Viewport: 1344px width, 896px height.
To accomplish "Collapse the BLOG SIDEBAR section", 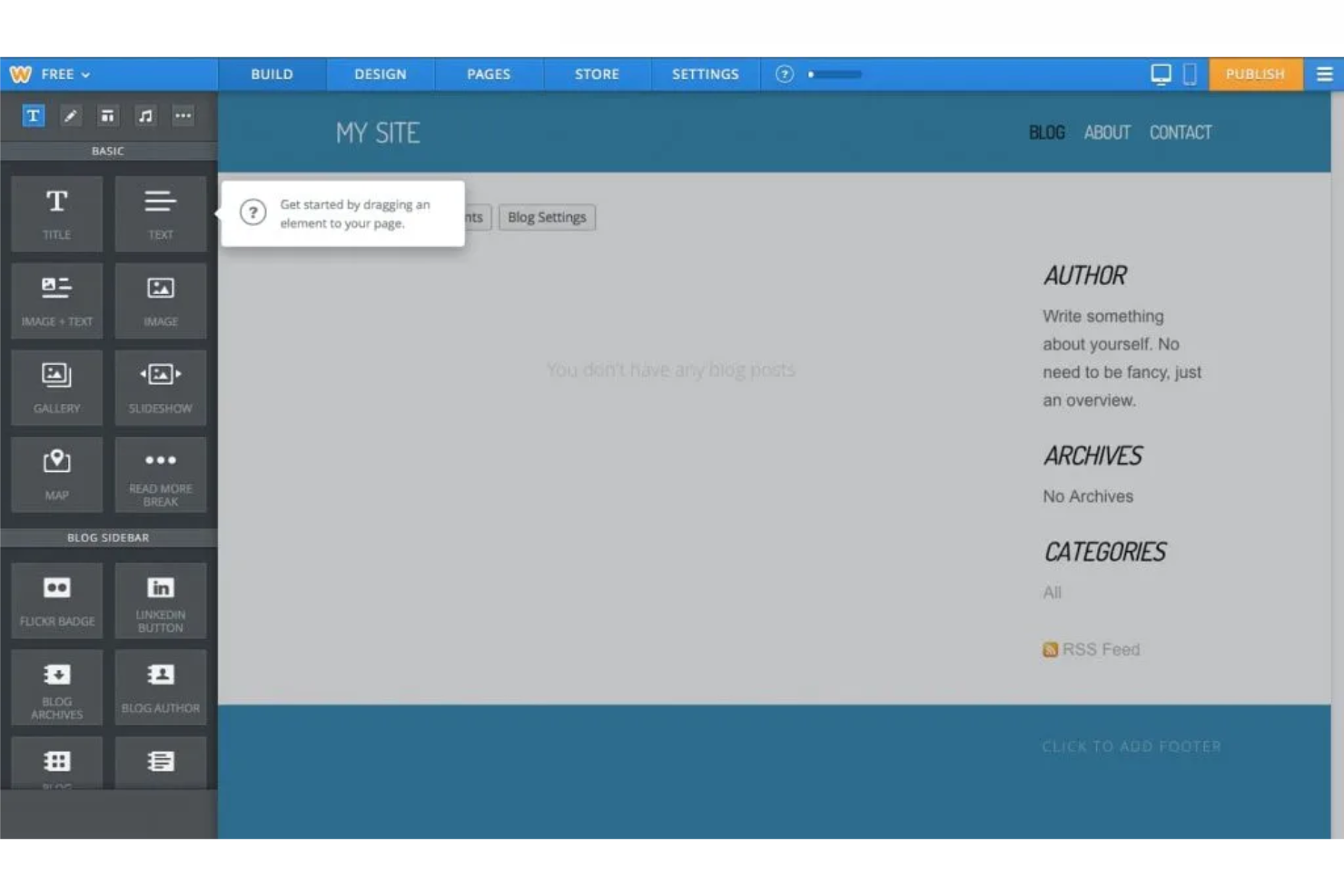I will point(108,537).
